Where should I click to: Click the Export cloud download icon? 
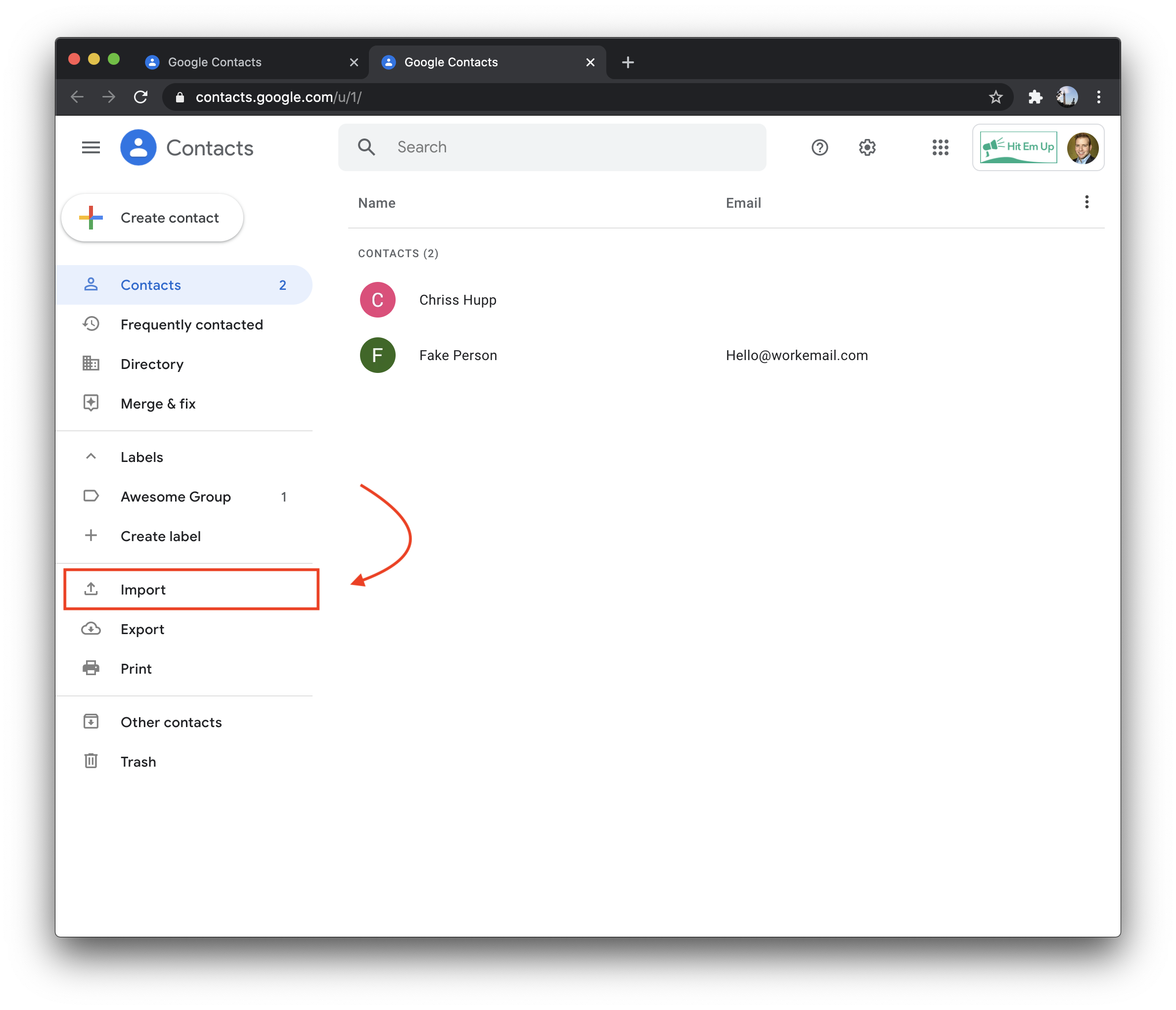tap(91, 629)
